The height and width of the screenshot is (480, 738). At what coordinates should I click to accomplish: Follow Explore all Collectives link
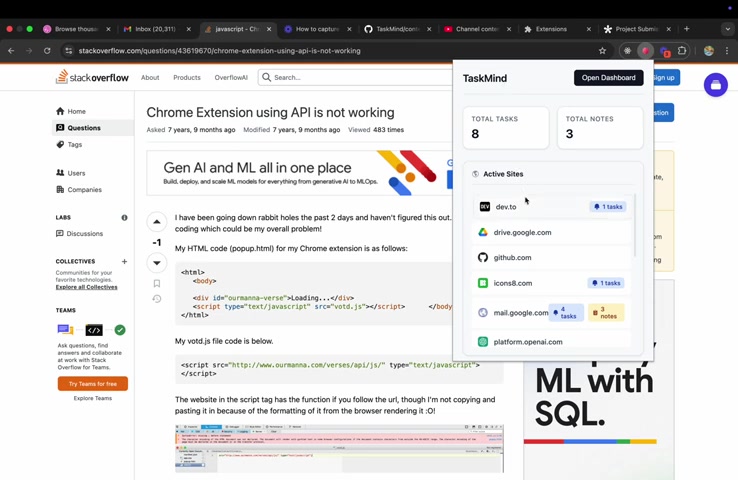tap(87, 287)
